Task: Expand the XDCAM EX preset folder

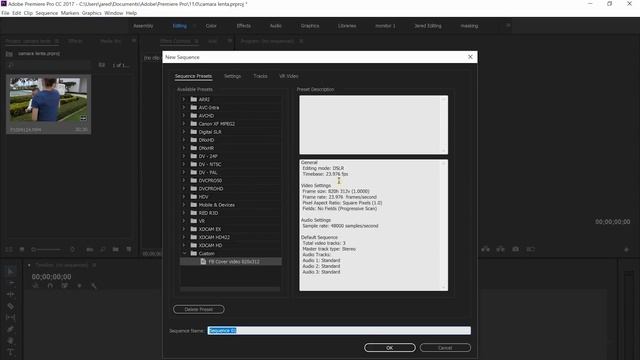Action: coord(184,229)
